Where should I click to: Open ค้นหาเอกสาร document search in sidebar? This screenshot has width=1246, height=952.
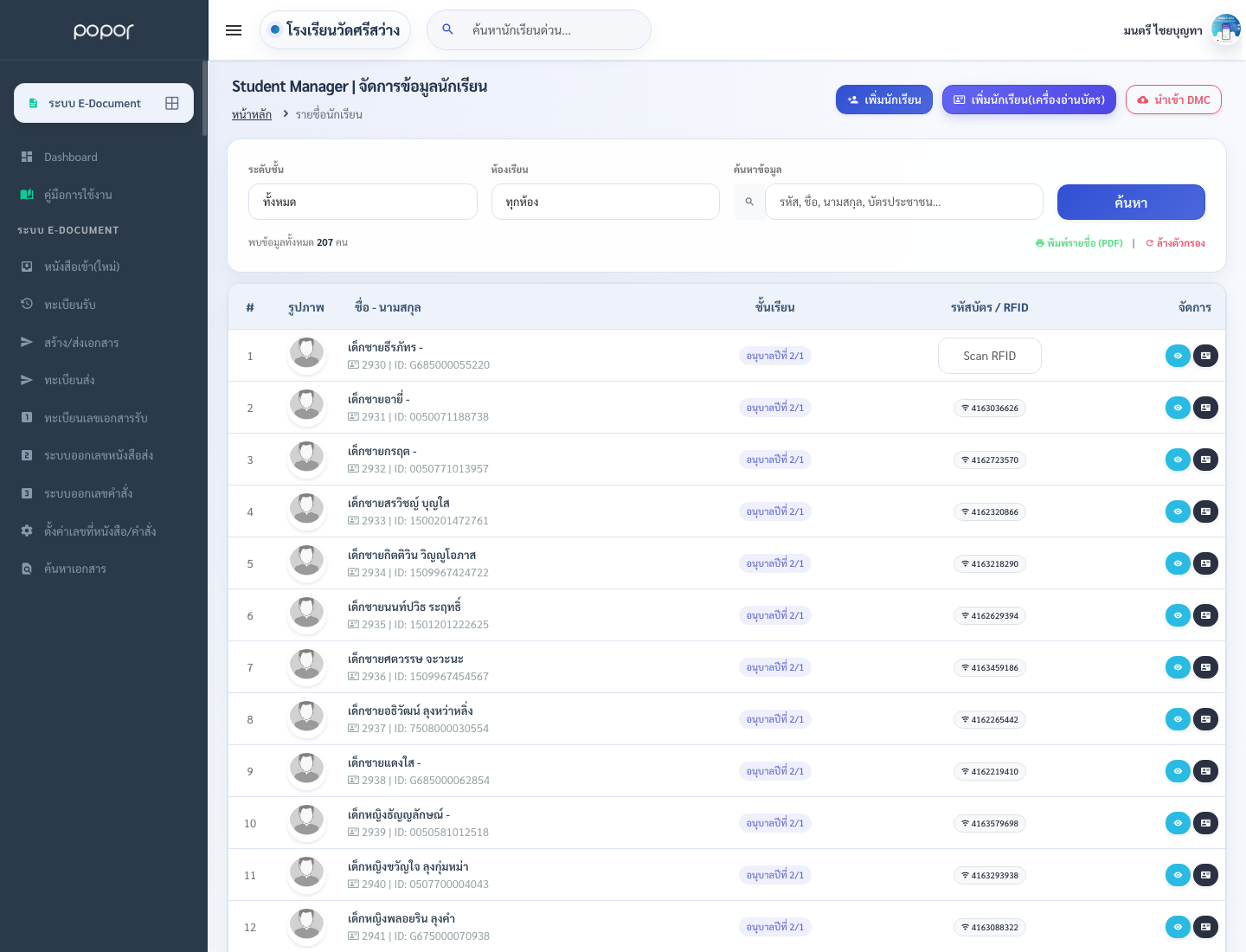(x=75, y=569)
